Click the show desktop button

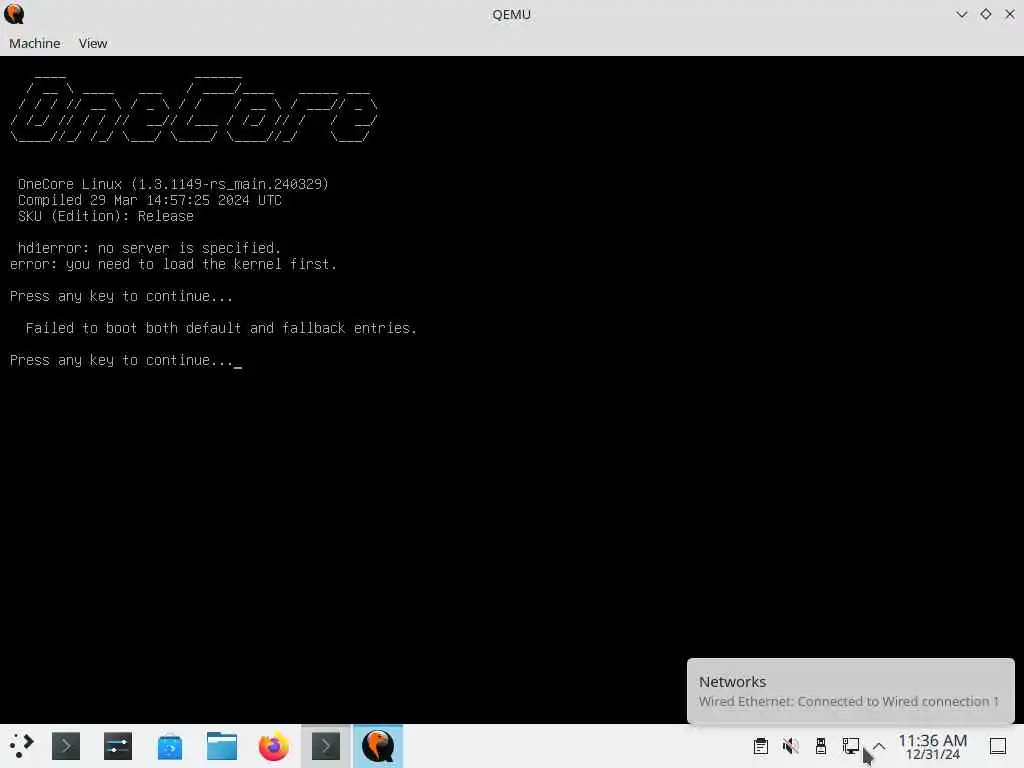998,746
